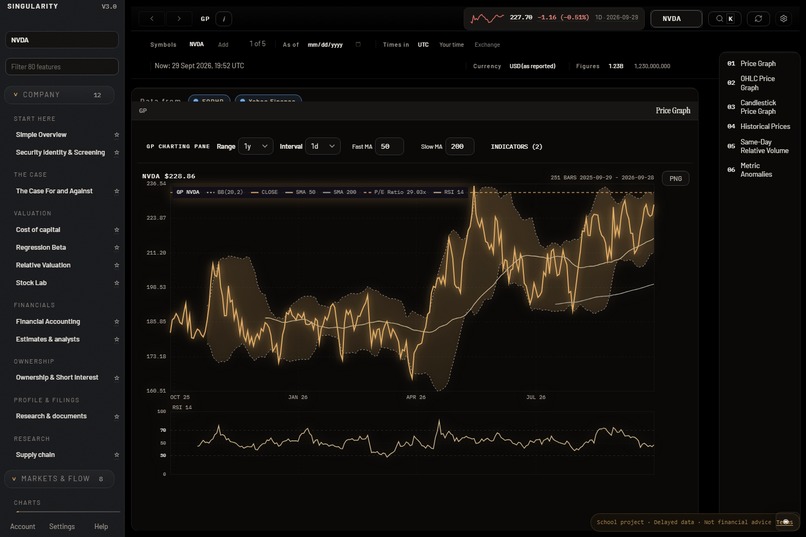This screenshot has height=537, width=806.
Task: Star The Case For and Against
Action: [117, 191]
